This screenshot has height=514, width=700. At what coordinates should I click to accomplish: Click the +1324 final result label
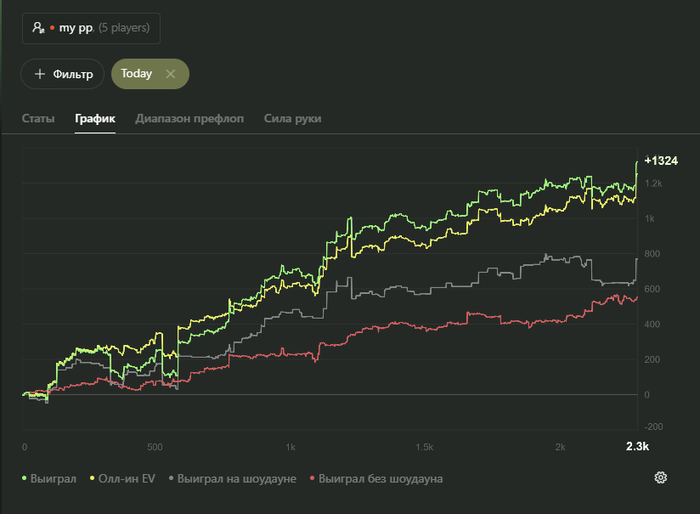click(x=661, y=160)
